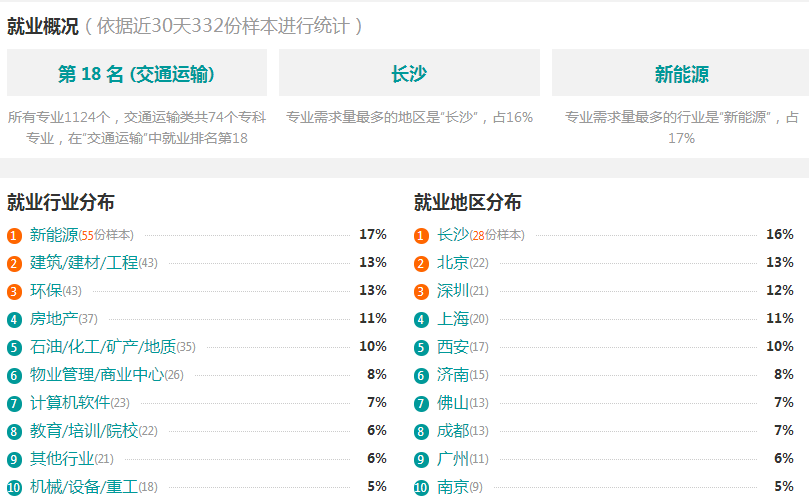Image resolution: width=809 pixels, height=504 pixels.
Task: Click the 55份样本 count next to 新能源
Action: pos(106,235)
